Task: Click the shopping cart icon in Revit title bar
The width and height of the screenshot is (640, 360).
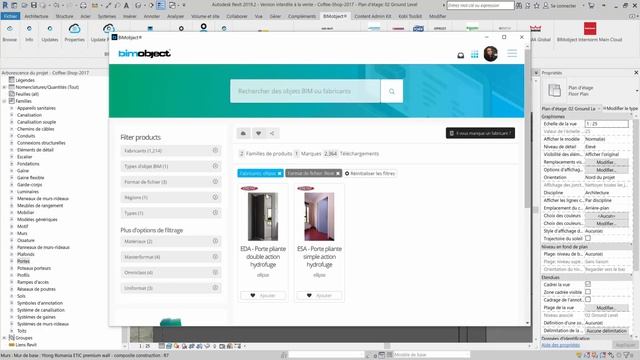Action: click(591, 5)
